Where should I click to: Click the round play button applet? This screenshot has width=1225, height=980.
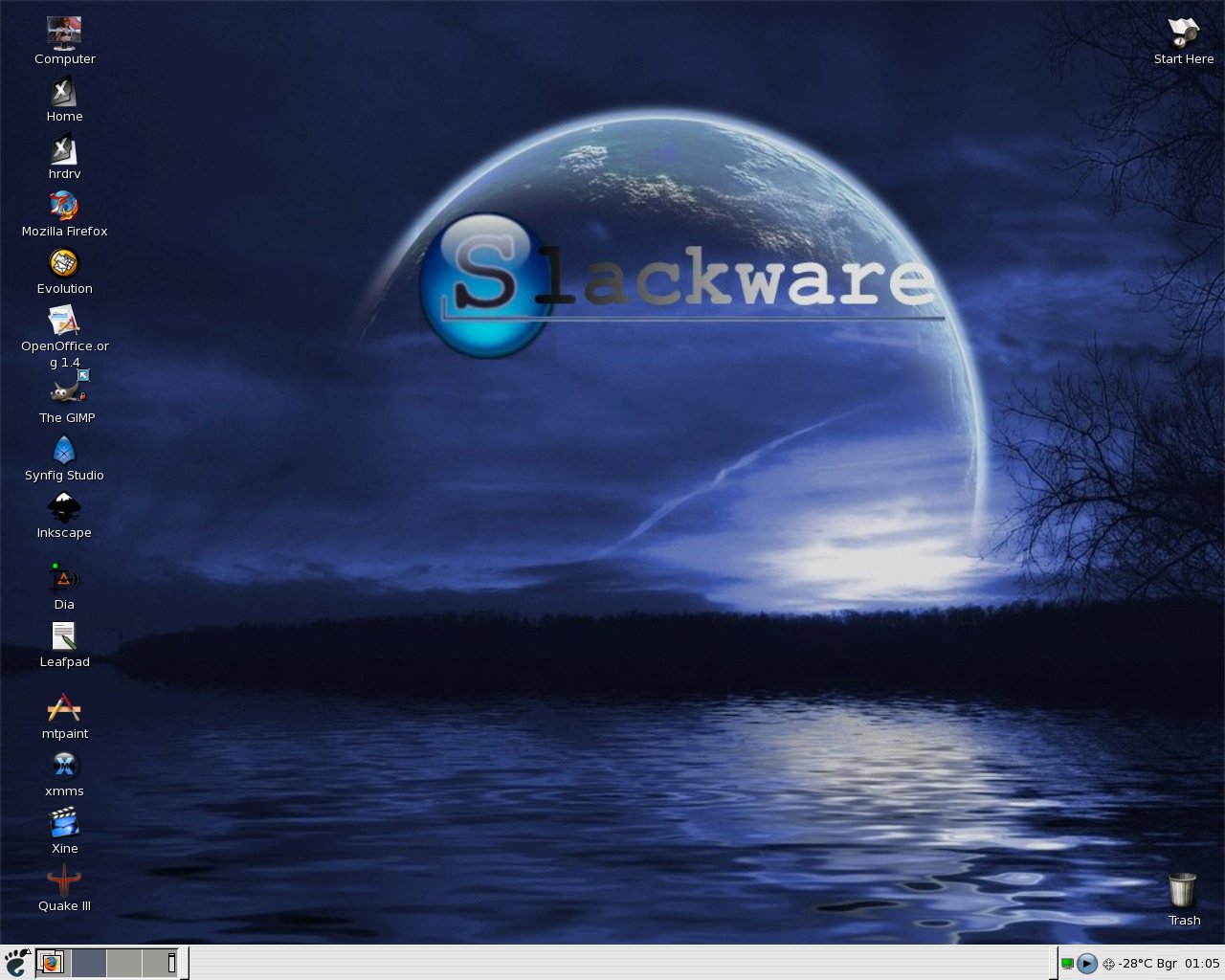coord(1087,964)
